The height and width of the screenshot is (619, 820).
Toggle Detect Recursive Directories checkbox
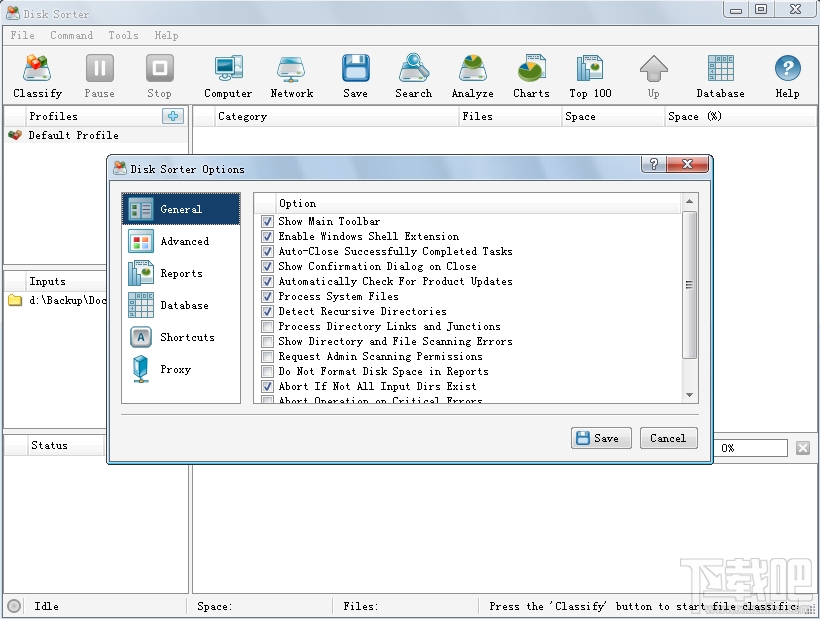pyautogui.click(x=267, y=312)
